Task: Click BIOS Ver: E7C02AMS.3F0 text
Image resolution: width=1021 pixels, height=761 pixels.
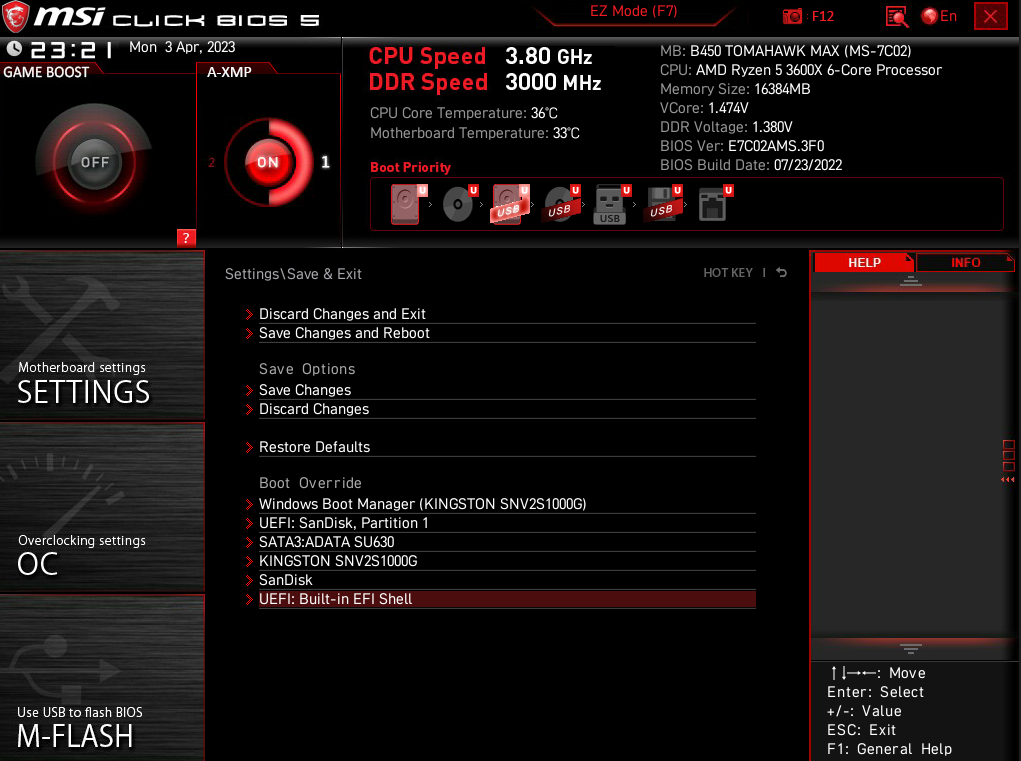Action: pos(742,146)
